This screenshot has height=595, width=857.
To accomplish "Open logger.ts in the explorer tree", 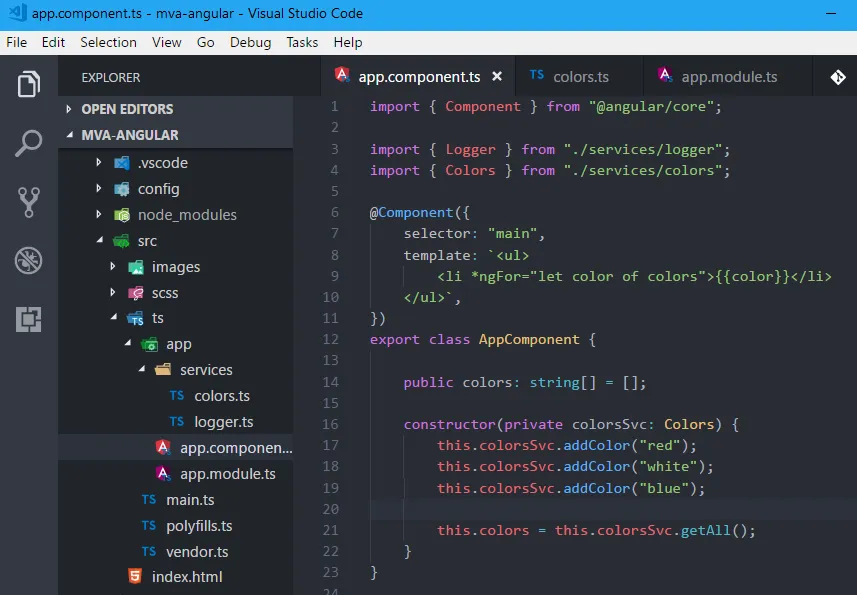I will [x=175, y=422].
